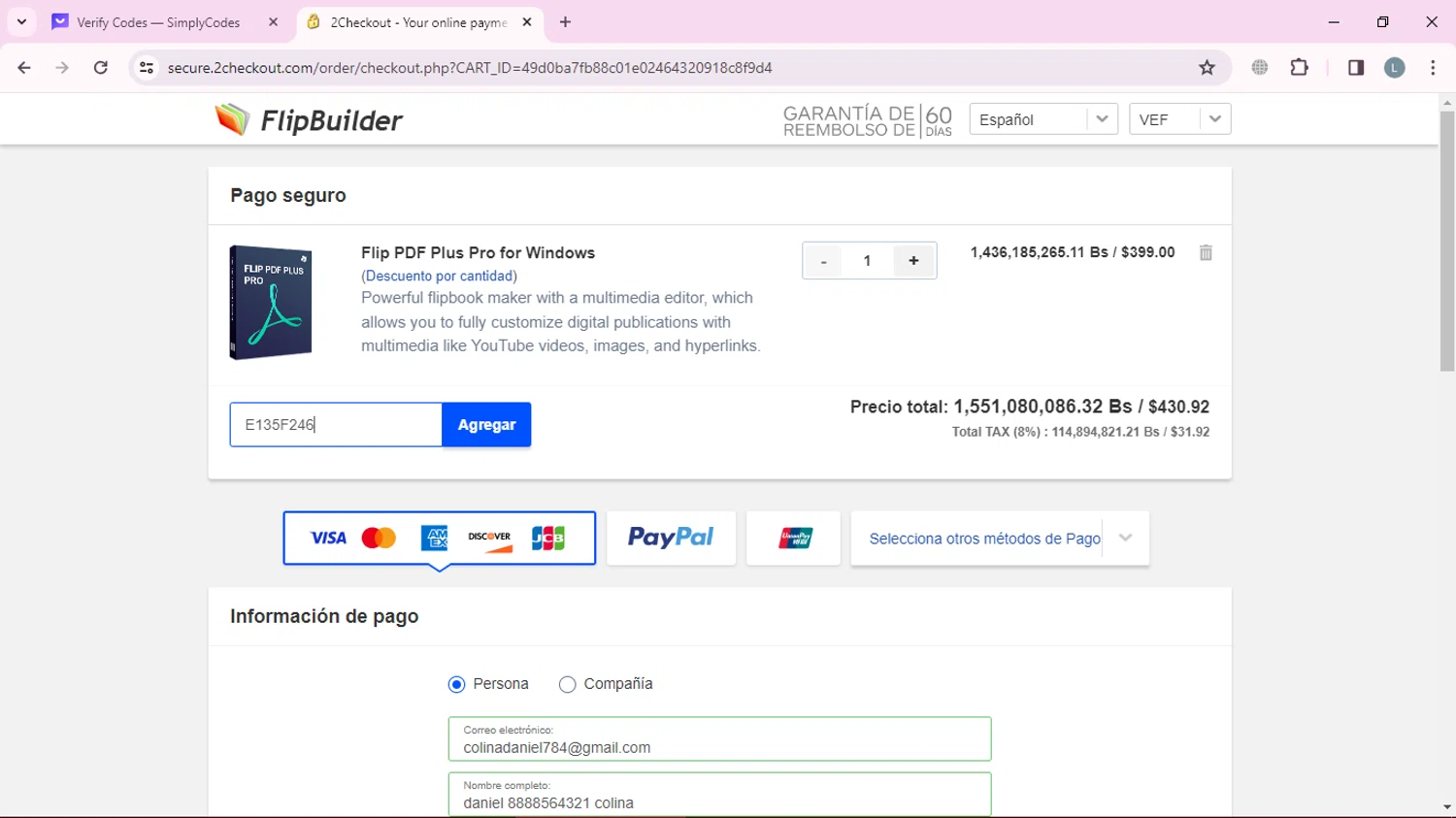Click the Correo electrónico email field

tap(719, 739)
